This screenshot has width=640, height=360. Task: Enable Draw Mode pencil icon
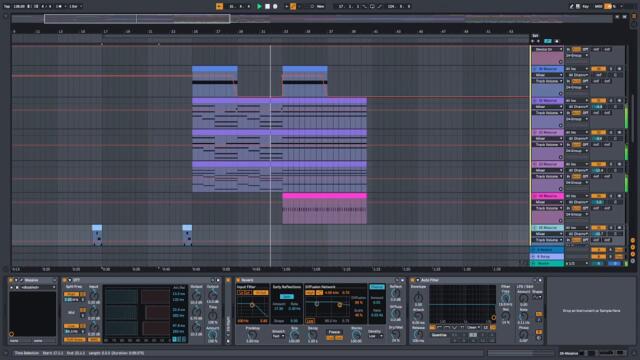(x=572, y=6)
